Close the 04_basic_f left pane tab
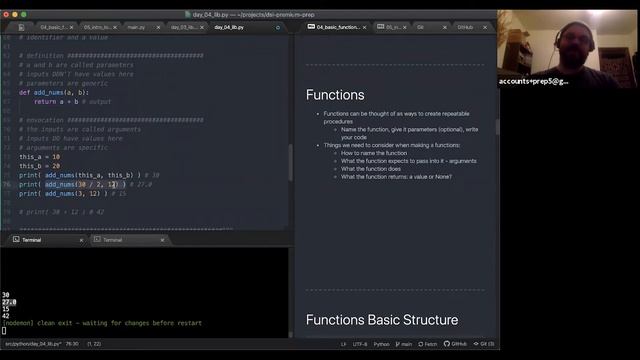 click(x=71, y=27)
